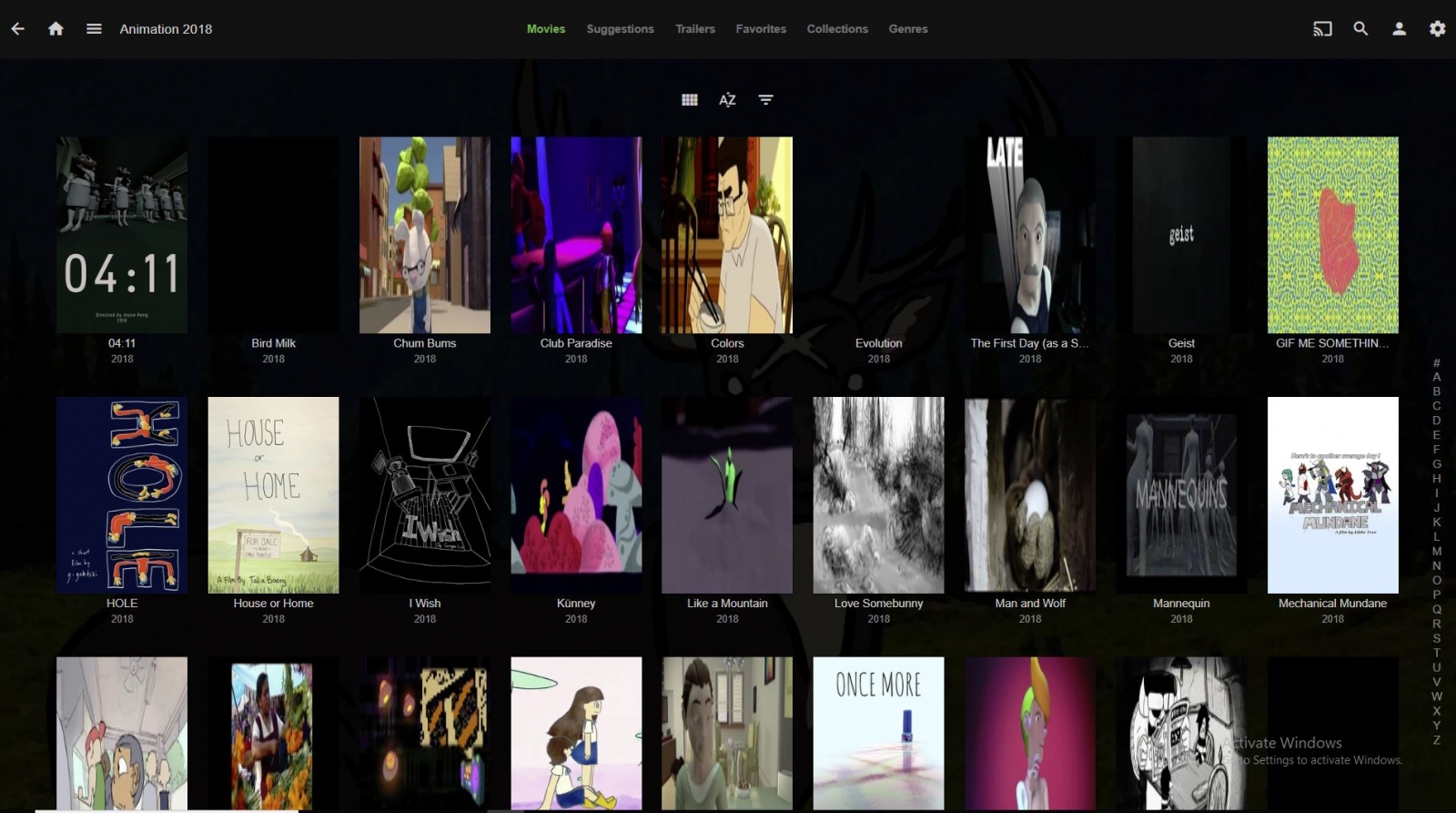Screen dimensions: 1456x813
Task: Open the House or Home poster
Action: [273, 495]
